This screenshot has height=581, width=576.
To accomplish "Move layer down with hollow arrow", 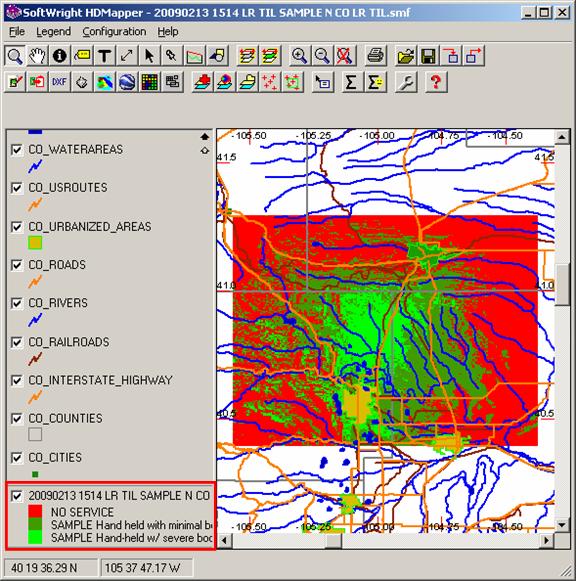I will pyautogui.click(x=205, y=150).
